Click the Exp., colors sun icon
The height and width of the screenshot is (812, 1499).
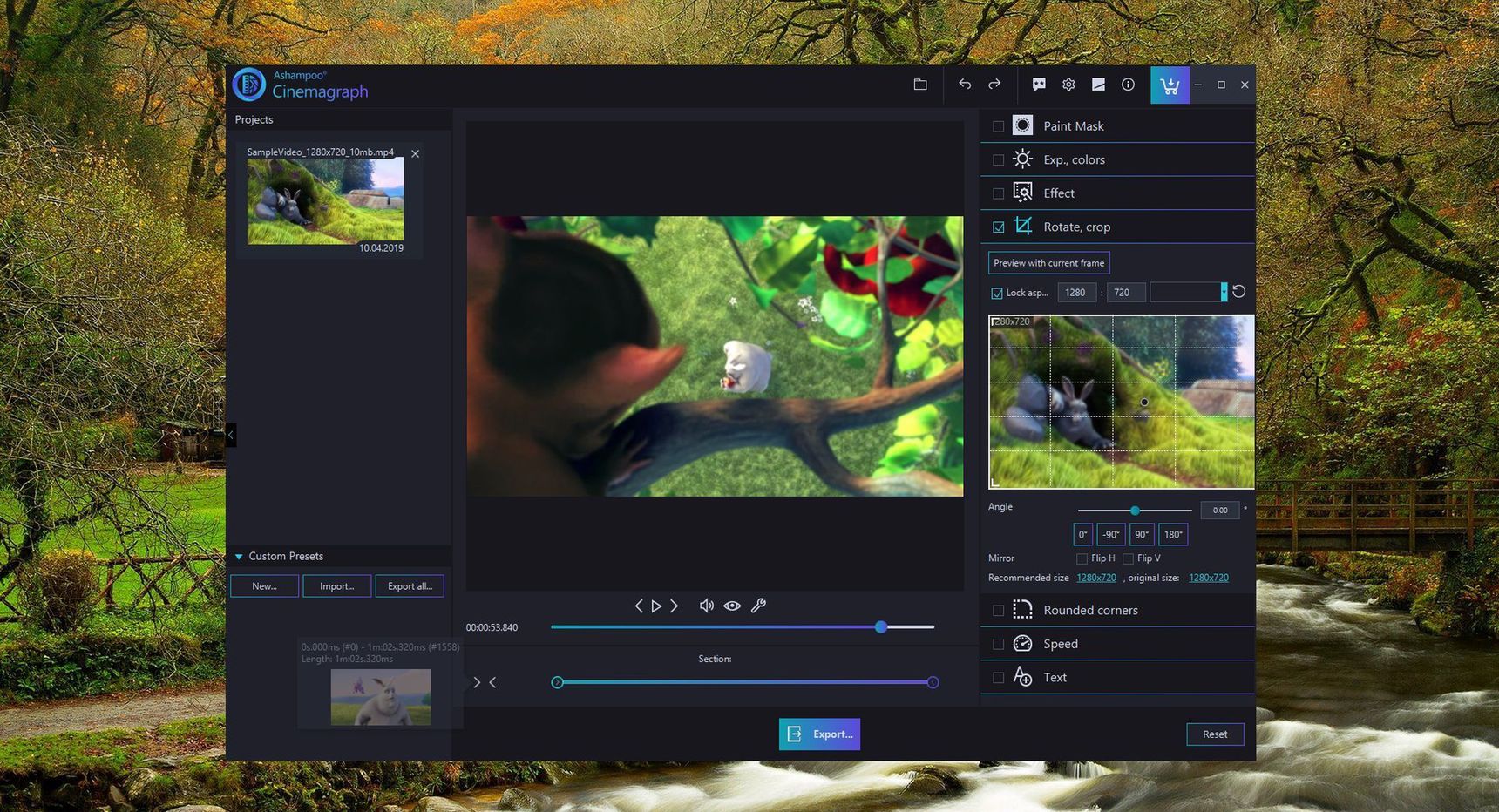pyautogui.click(x=1023, y=159)
